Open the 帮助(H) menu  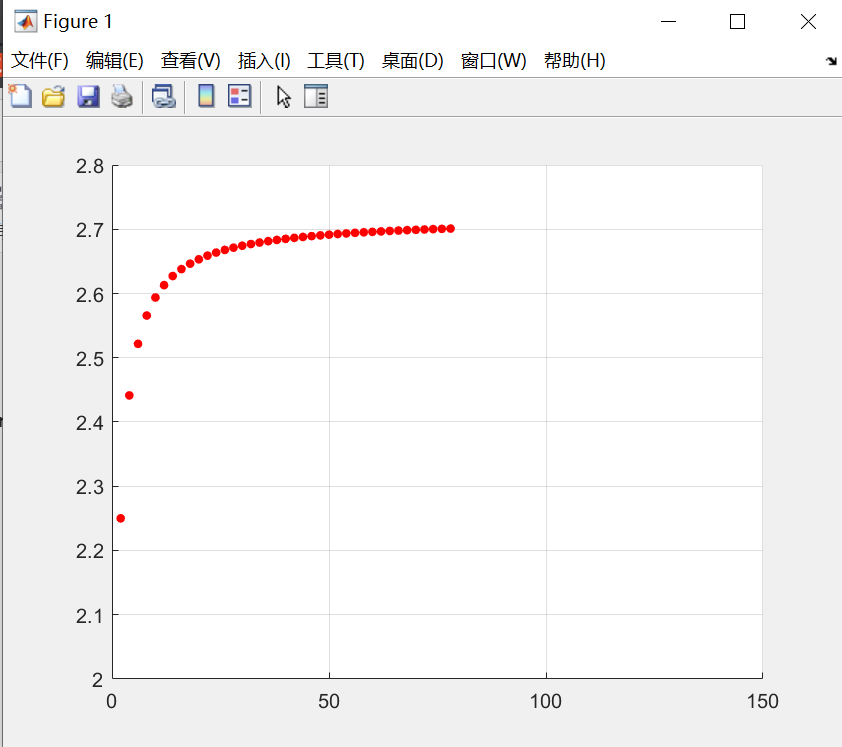575,61
